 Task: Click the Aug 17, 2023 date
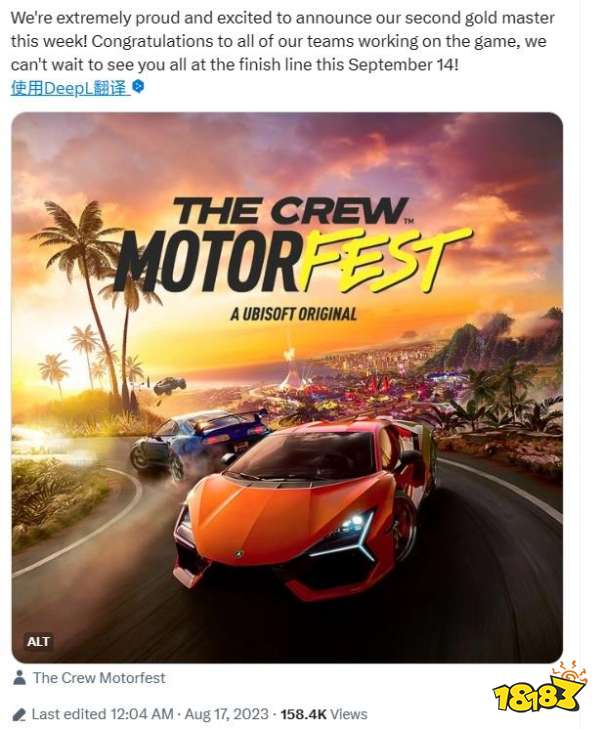point(226,714)
